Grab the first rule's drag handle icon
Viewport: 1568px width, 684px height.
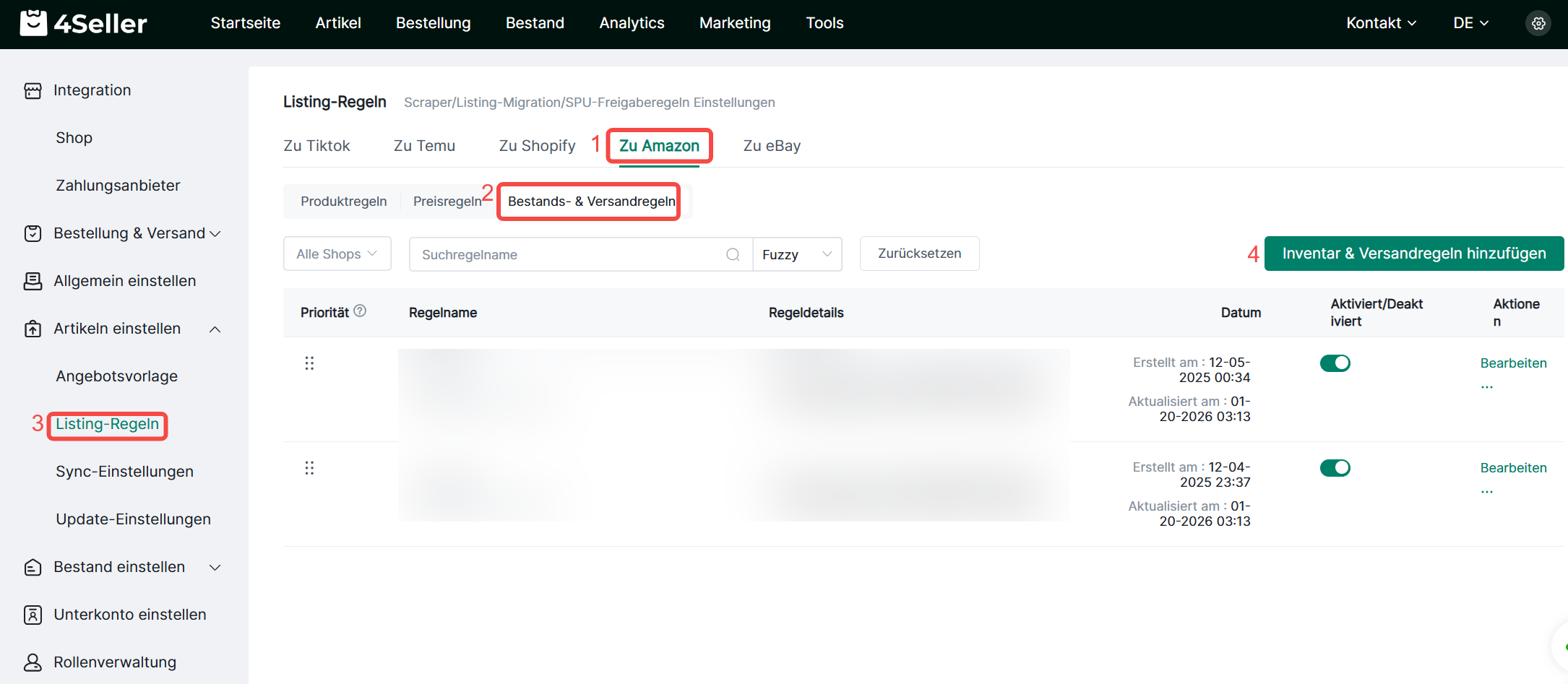point(309,363)
